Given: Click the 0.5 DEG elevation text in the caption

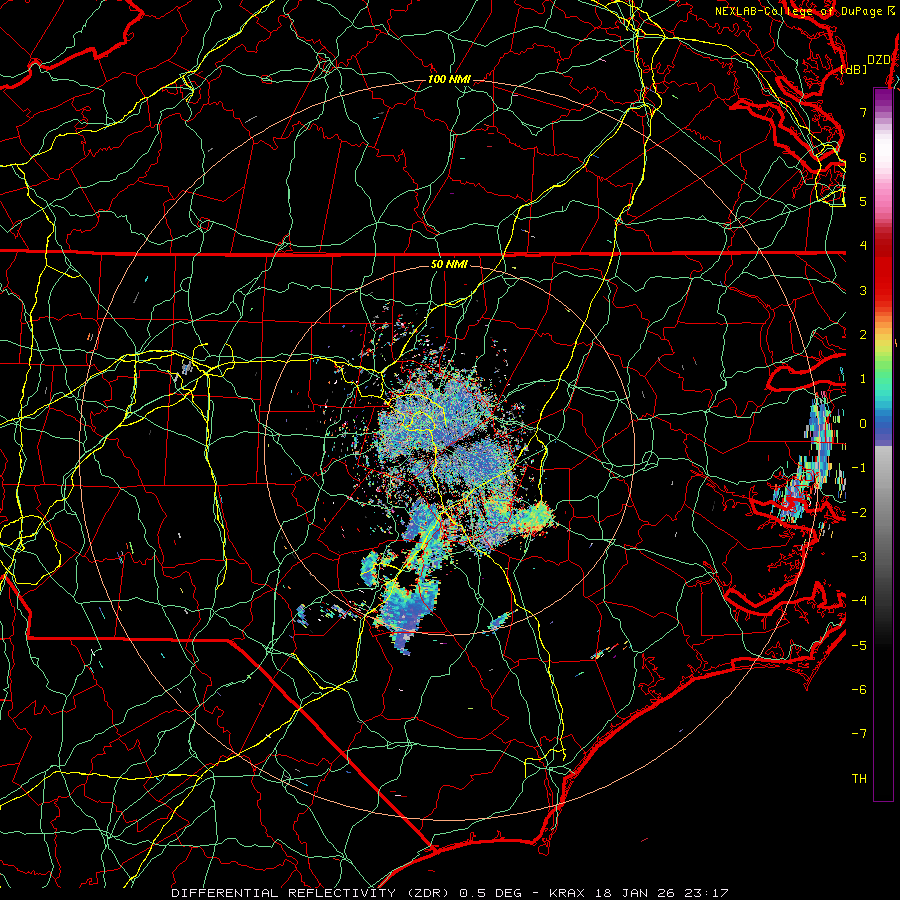Looking at the screenshot, I should point(491,893).
